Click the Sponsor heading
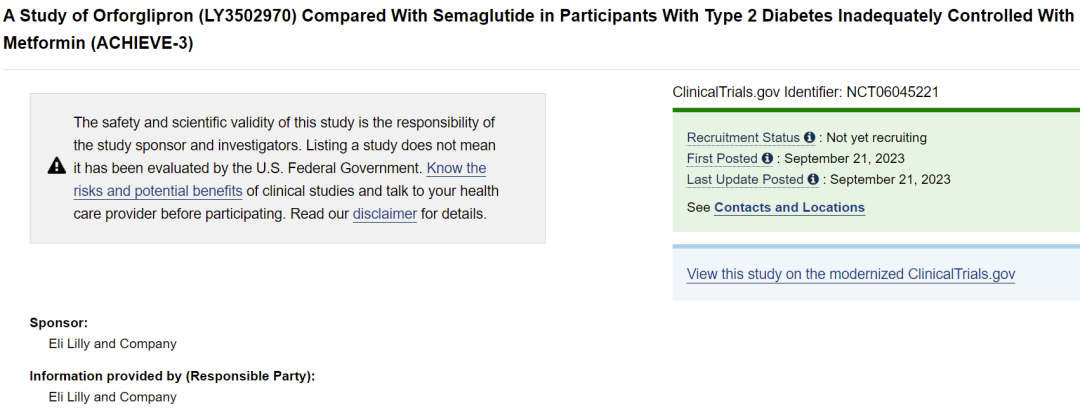 pyautogui.click(x=59, y=322)
